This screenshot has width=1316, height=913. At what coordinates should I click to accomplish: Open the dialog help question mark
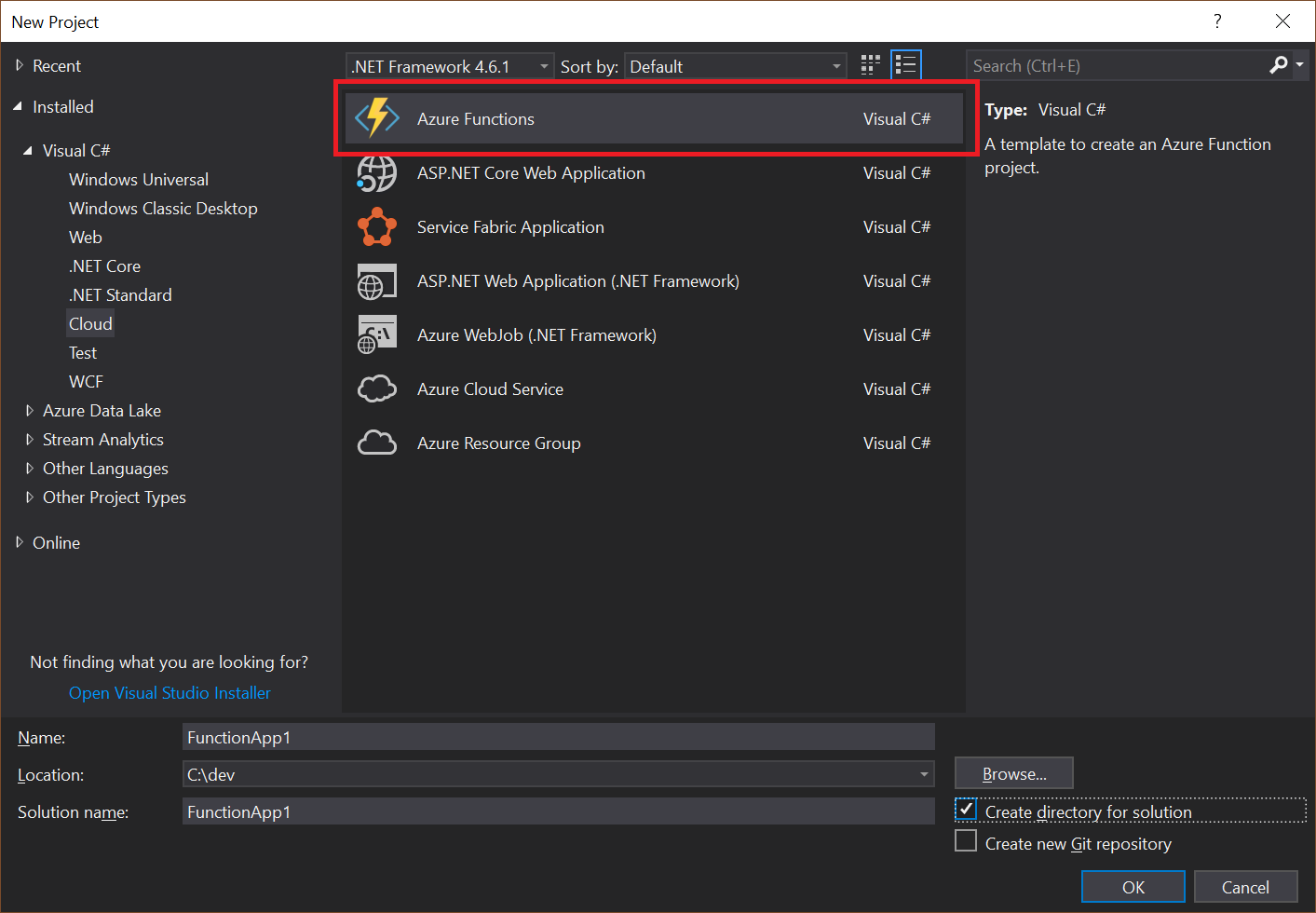click(1217, 21)
